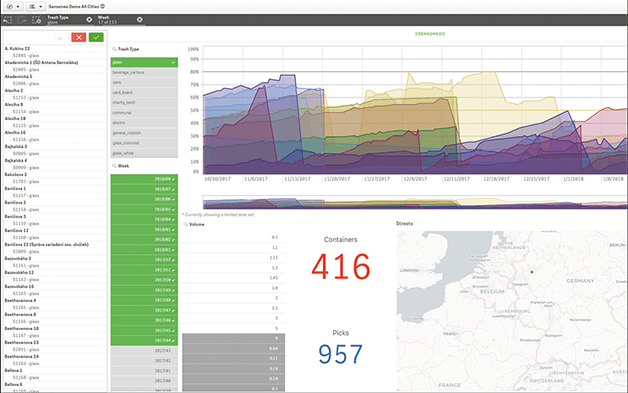628x393 pixels.
Task: Select electro trash type
Action: (x=144, y=123)
